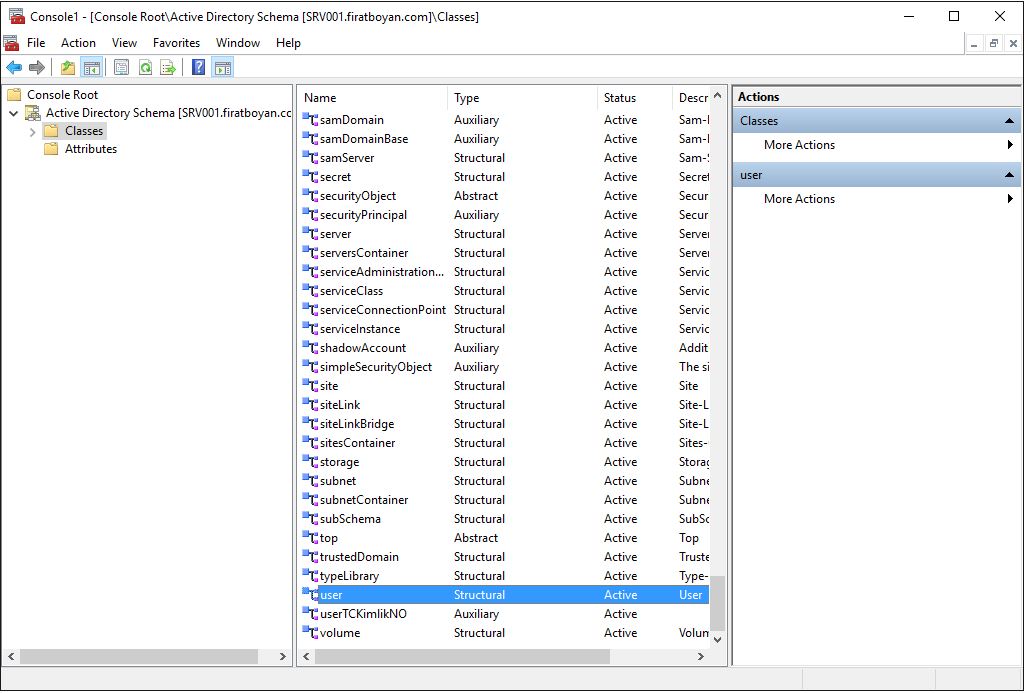The image size is (1027, 693).
Task: Click the Forward arrow toolbar icon
Action: tap(37, 67)
